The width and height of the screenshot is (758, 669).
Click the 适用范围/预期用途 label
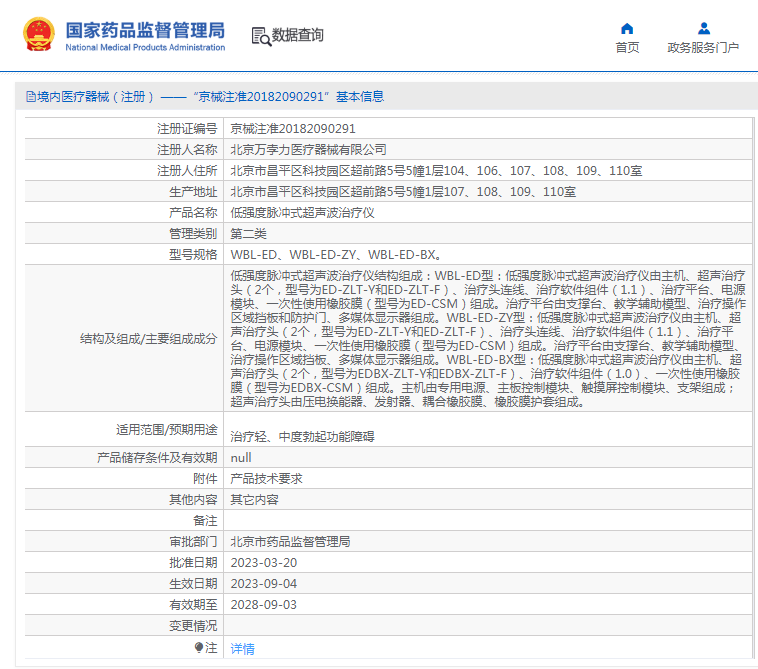click(x=167, y=430)
